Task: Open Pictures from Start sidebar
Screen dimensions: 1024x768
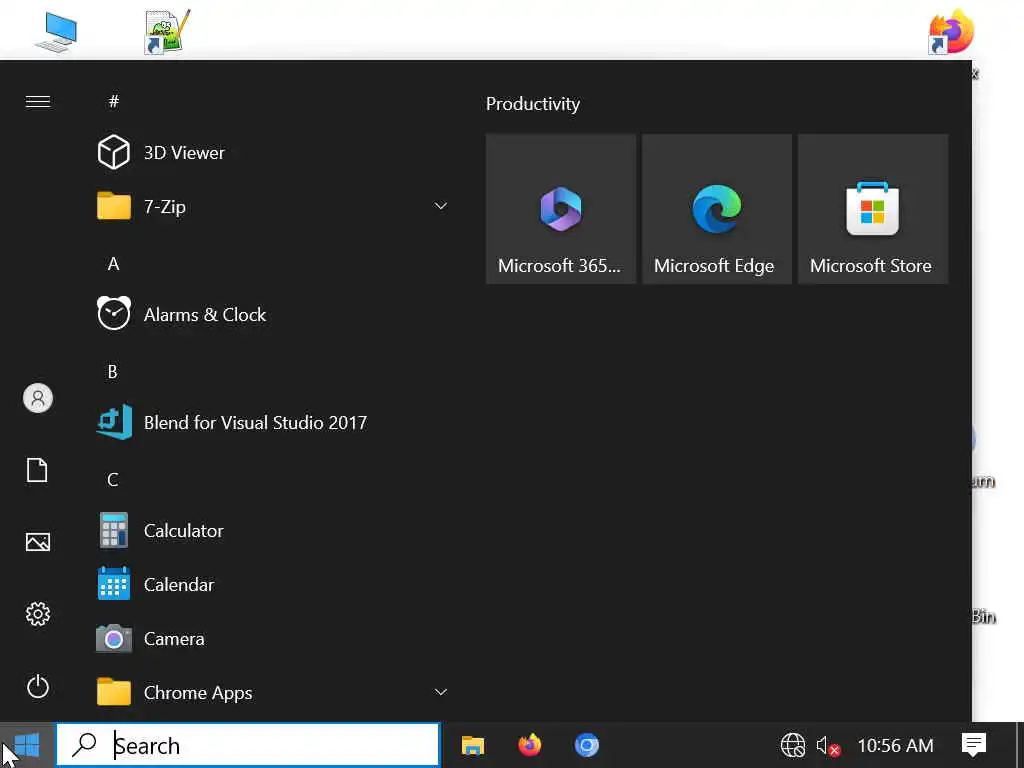Action: (x=38, y=542)
